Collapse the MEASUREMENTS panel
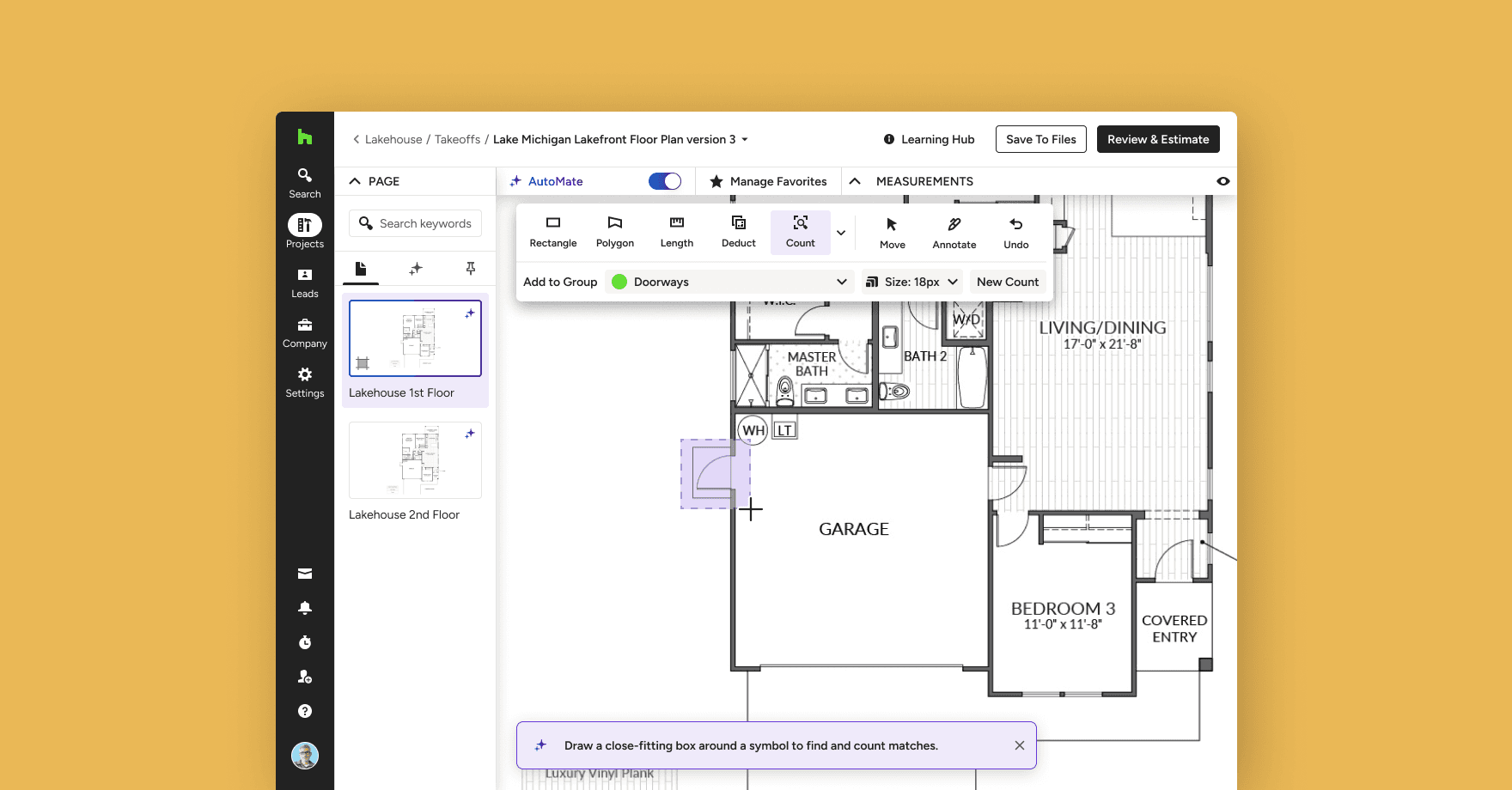1512x790 pixels. 855,181
